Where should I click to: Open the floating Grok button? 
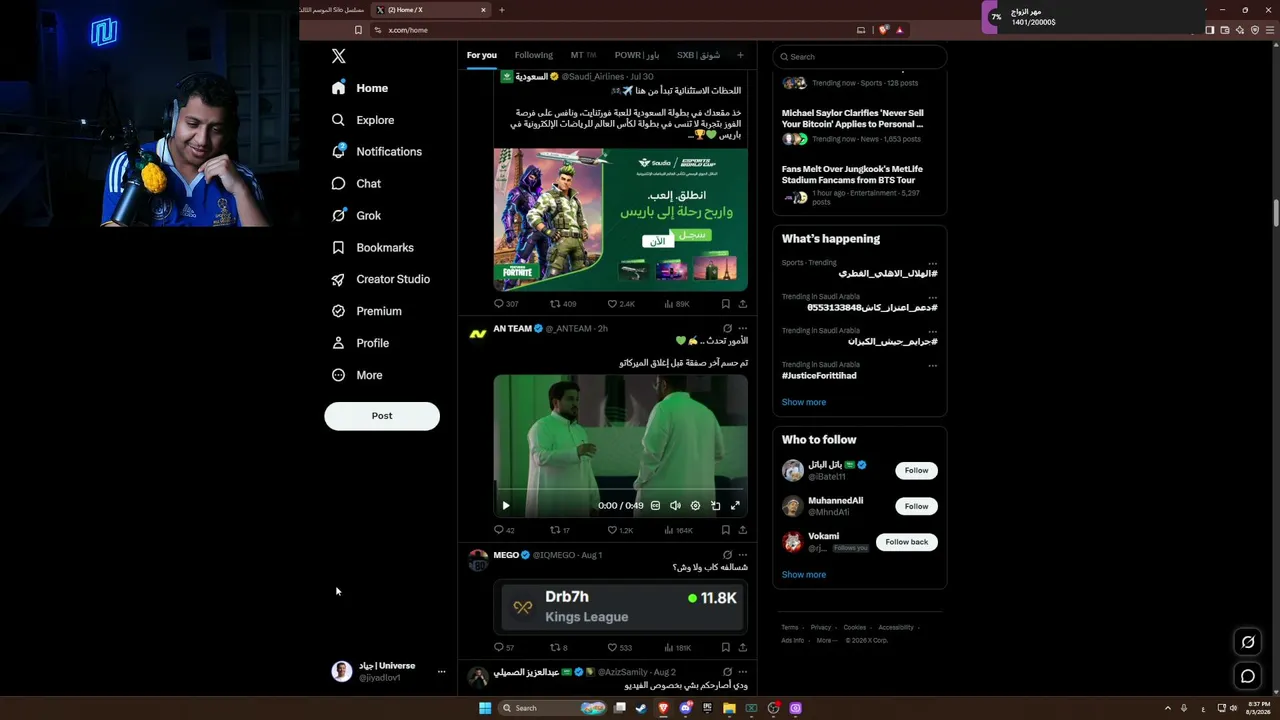[x=1248, y=642]
